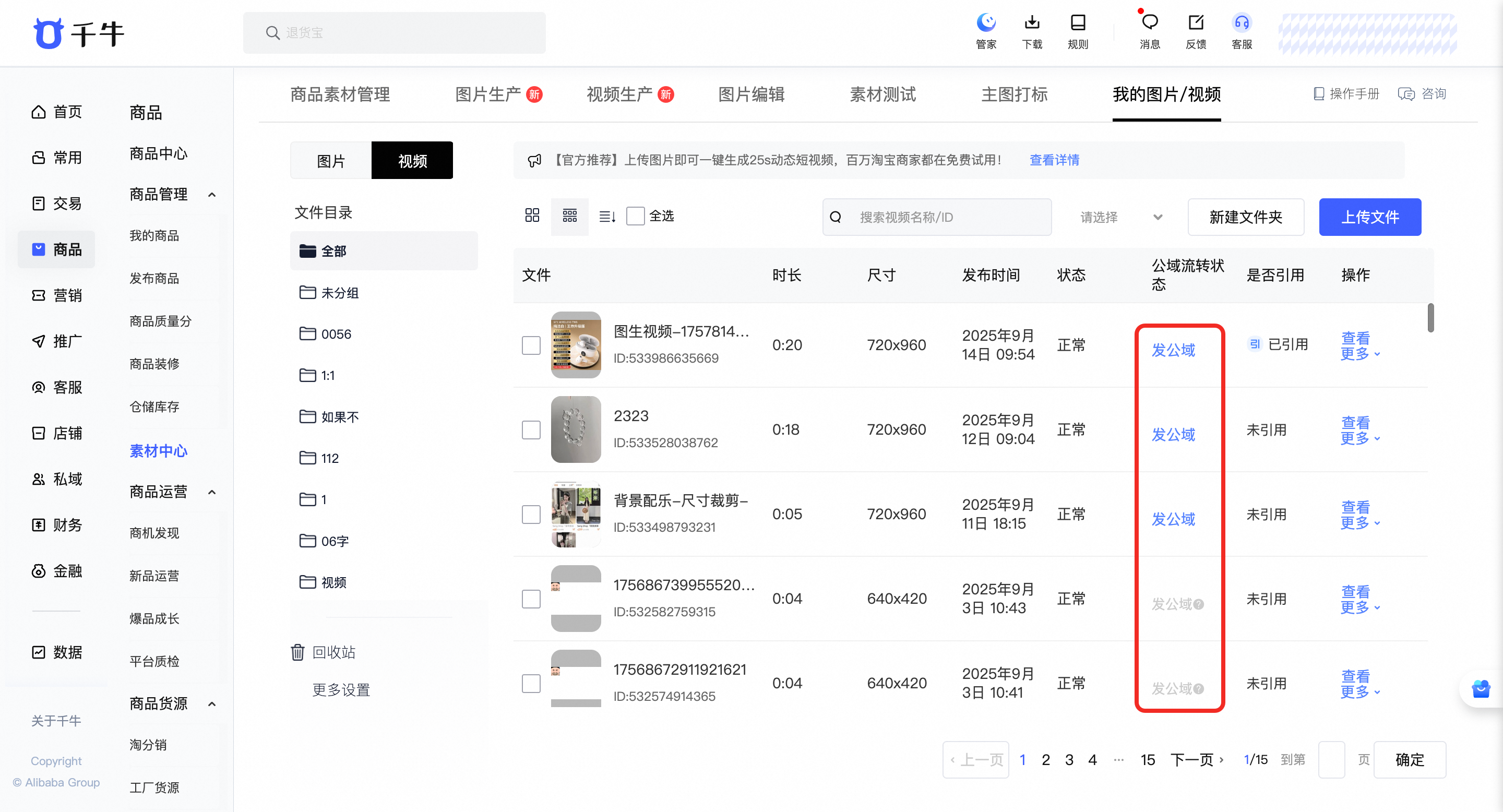Switch to the 商品素材管理 tab
This screenshot has height=812, width=1503.
340,94
